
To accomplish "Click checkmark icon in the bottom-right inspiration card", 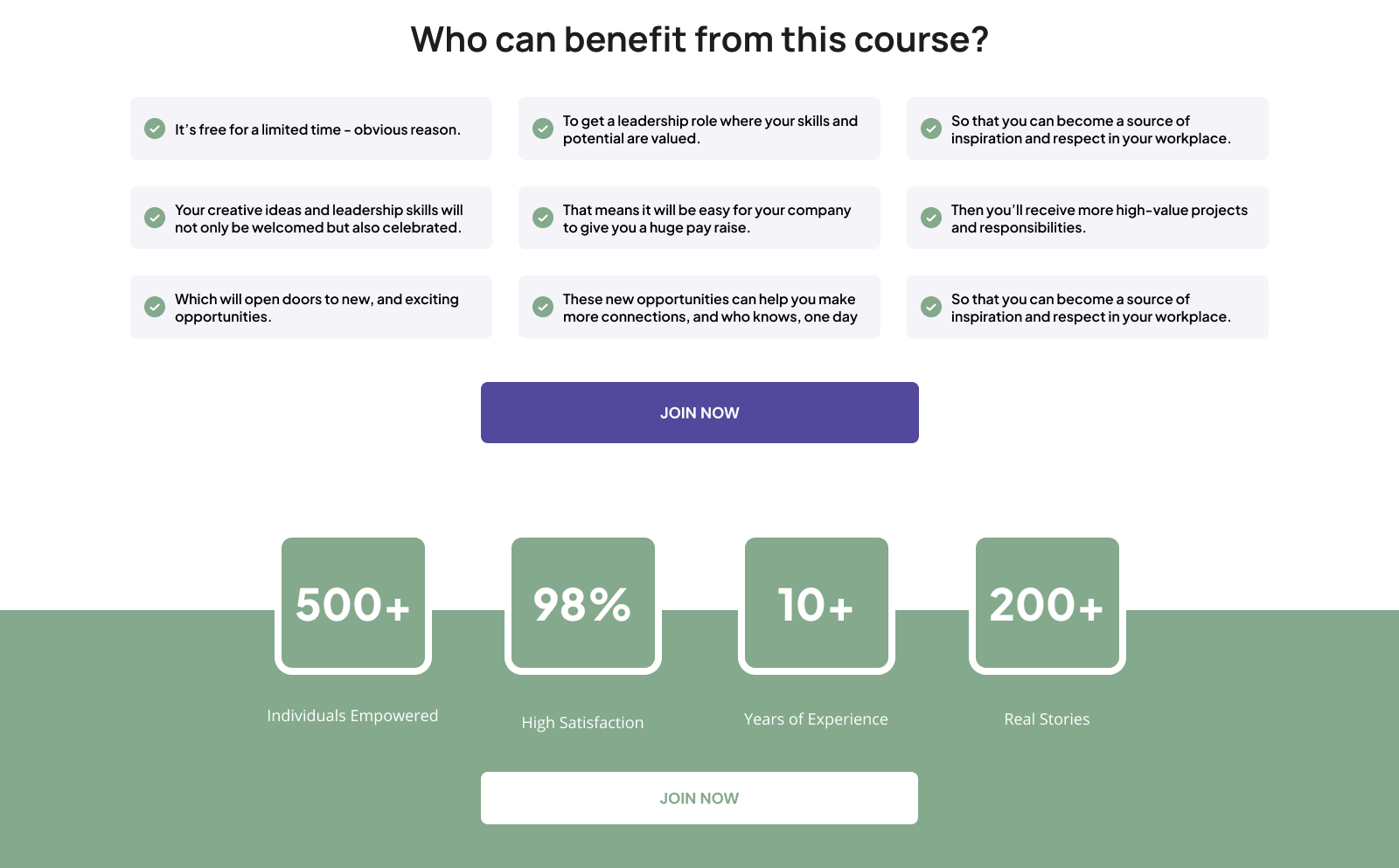I will 931,307.
